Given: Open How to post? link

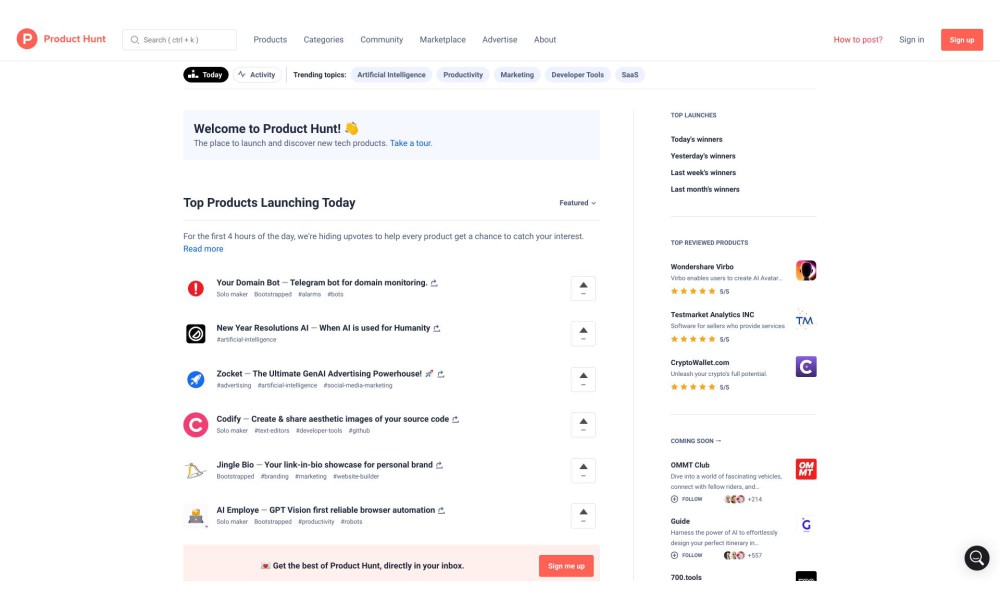Looking at the screenshot, I should pos(858,40).
